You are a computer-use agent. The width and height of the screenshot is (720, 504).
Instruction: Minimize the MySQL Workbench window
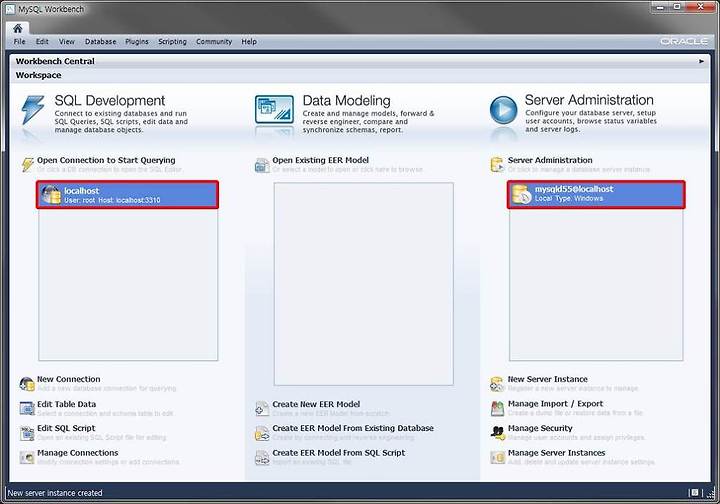(660, 7)
